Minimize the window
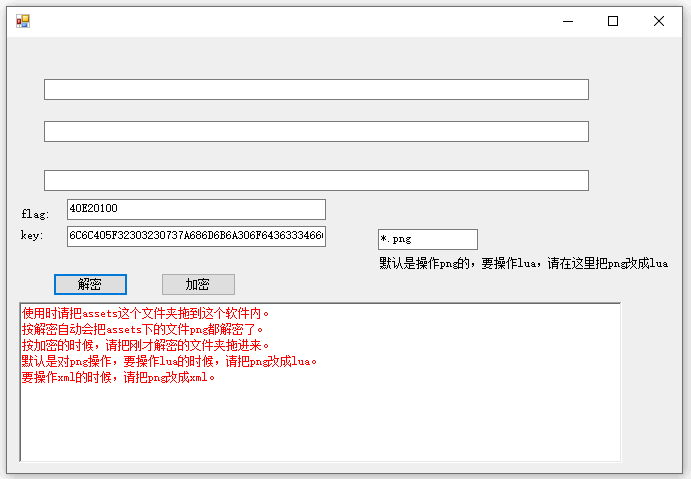 (x=567, y=21)
